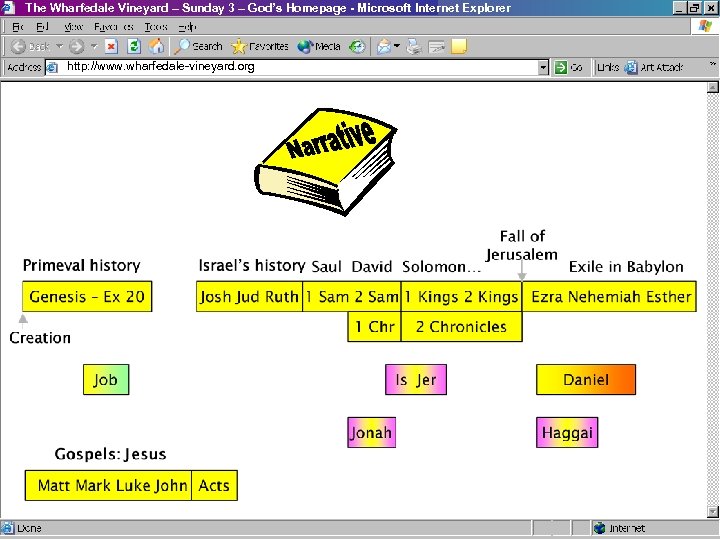Viewport: 720px width, 540px height.
Task: Click the Forward navigation button
Action: click(77, 46)
